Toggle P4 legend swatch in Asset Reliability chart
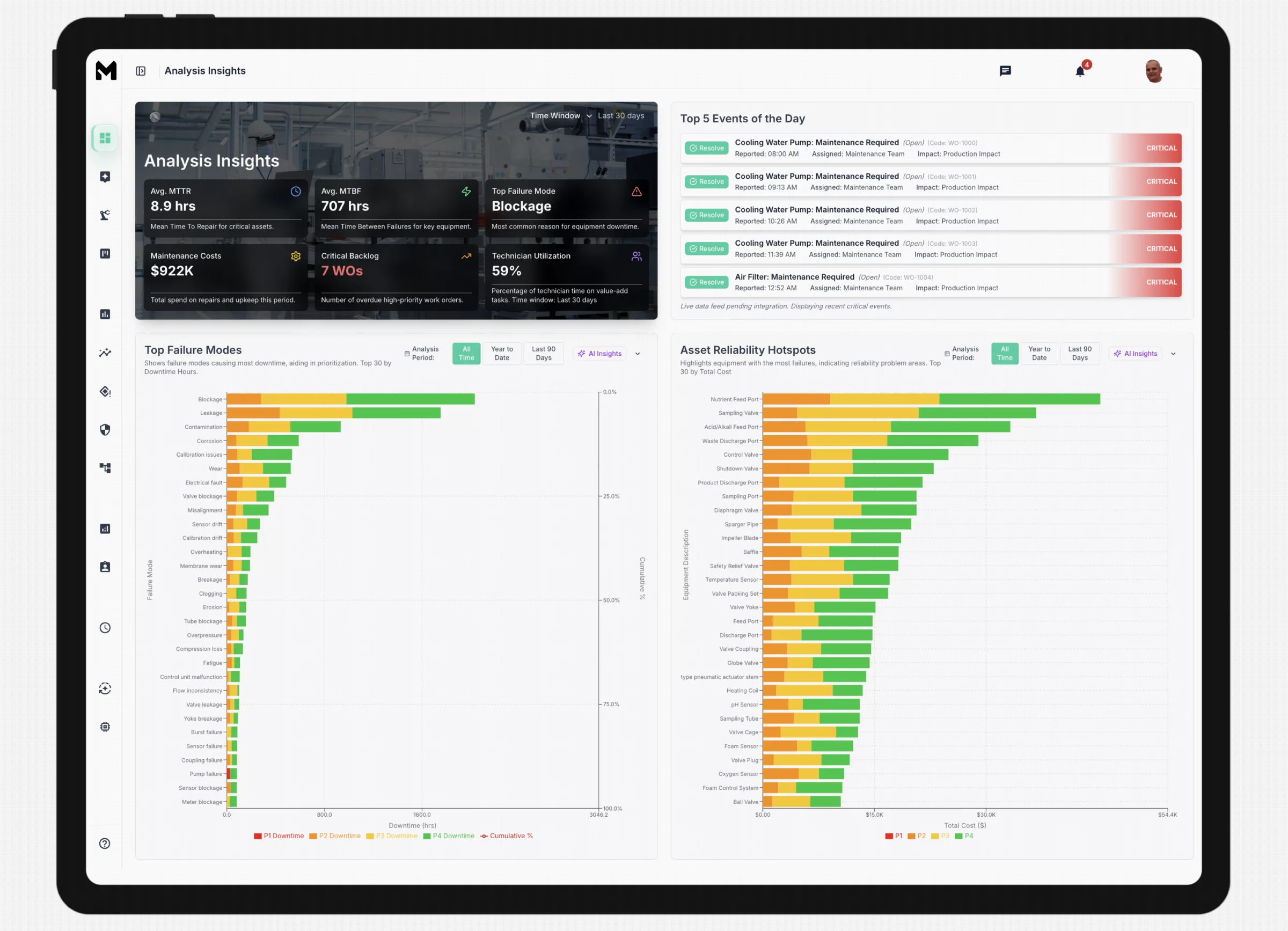 coord(958,835)
